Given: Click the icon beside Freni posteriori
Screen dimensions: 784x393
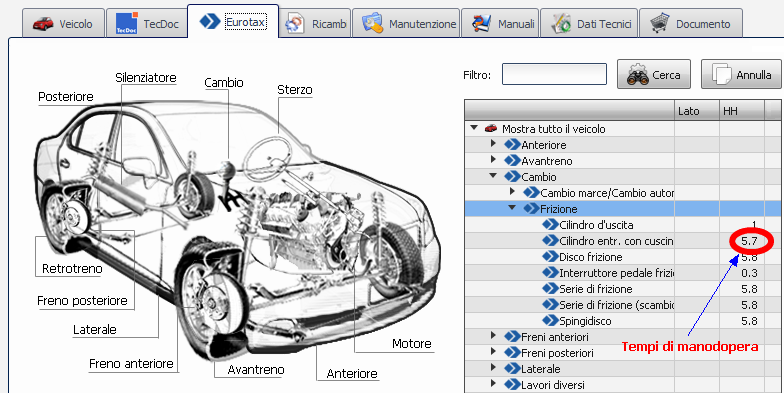Looking at the screenshot, I should click(x=512, y=353).
